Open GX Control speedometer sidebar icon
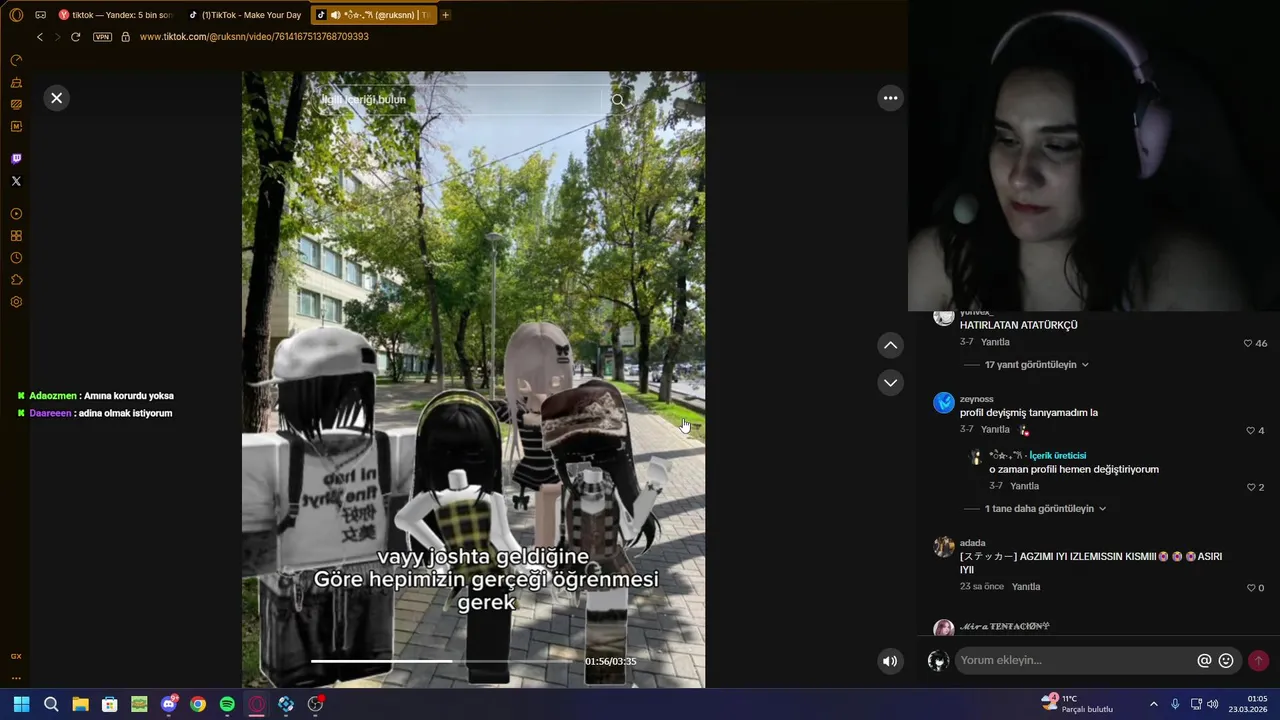The image size is (1280, 720). pyautogui.click(x=16, y=60)
